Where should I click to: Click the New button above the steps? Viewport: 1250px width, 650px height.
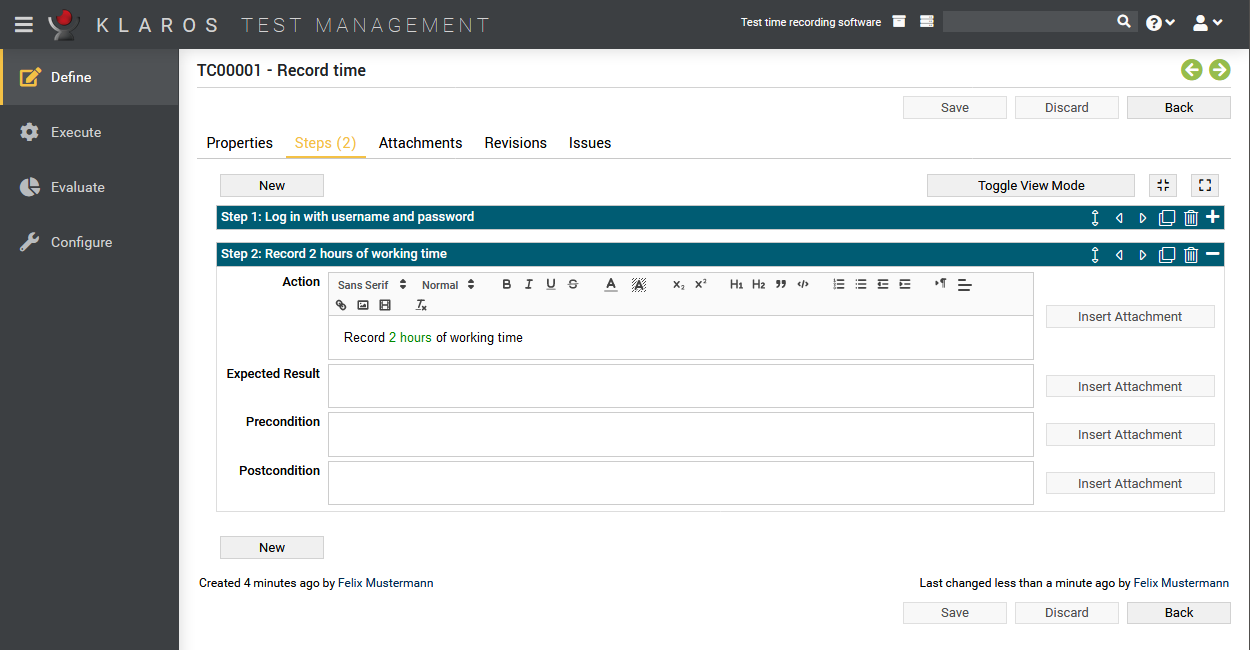pos(272,185)
